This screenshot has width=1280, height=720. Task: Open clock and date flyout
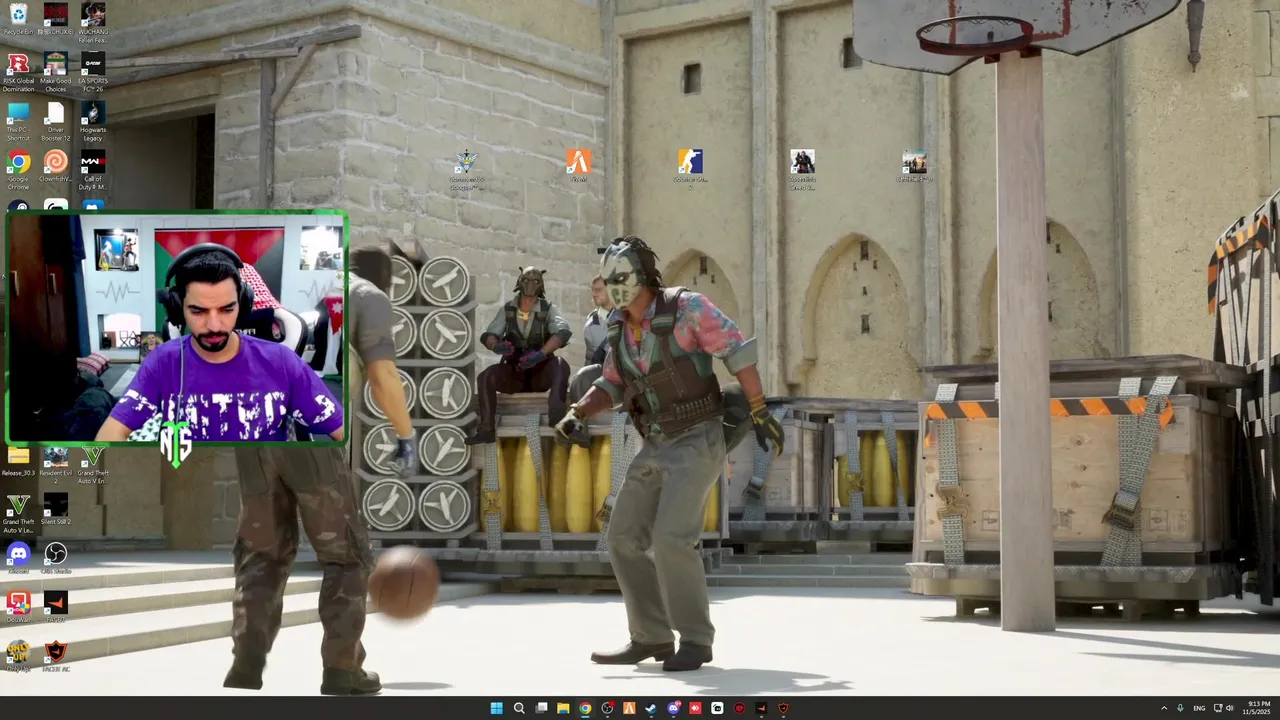[1258, 708]
